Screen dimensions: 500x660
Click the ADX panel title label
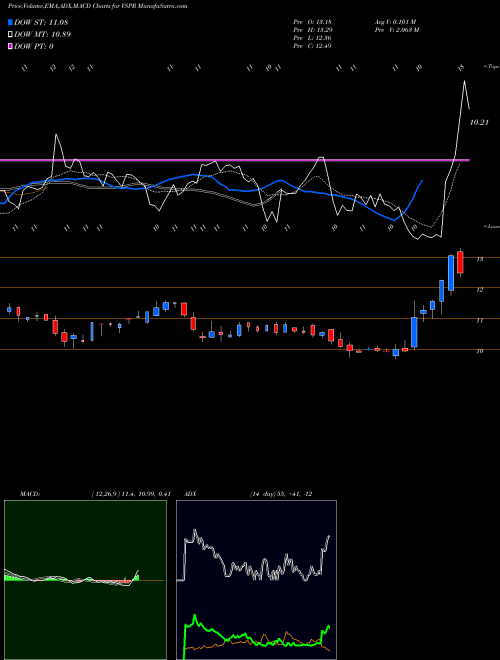coord(191,494)
